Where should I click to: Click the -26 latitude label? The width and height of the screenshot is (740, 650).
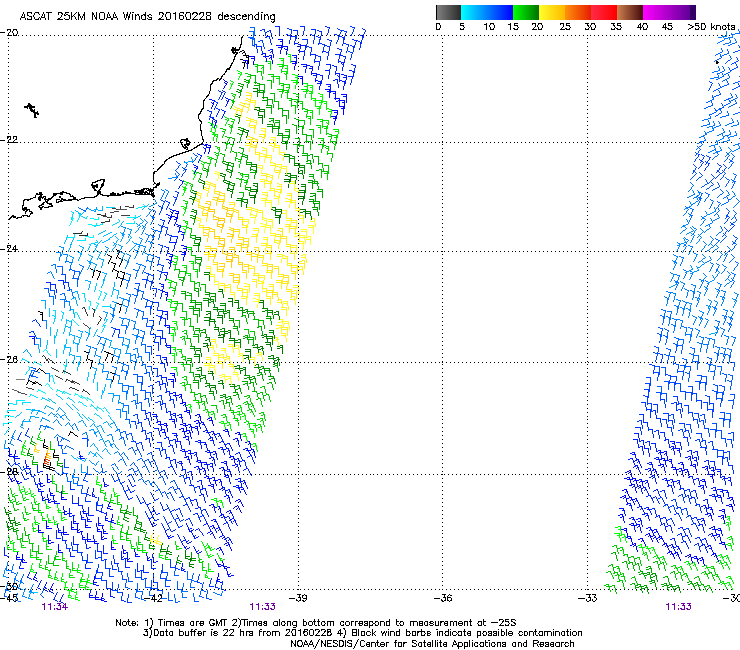tap(9, 360)
